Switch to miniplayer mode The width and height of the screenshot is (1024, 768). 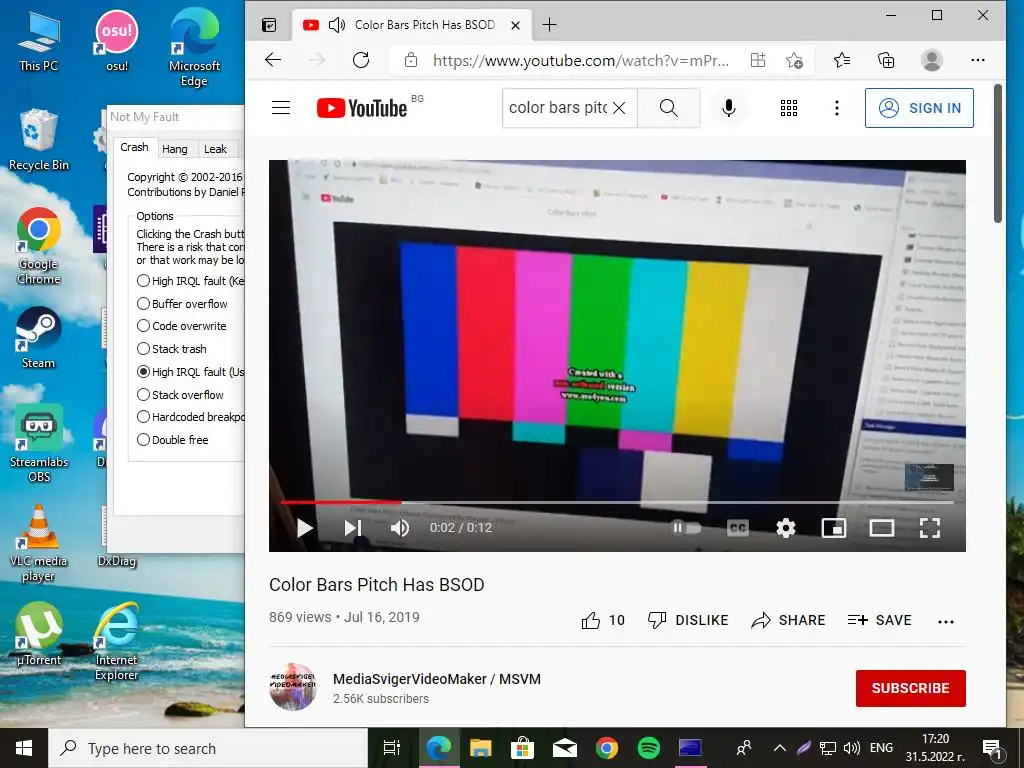click(833, 528)
